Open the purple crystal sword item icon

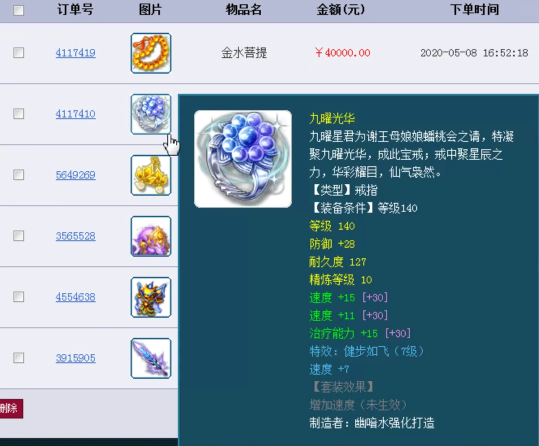(x=151, y=358)
